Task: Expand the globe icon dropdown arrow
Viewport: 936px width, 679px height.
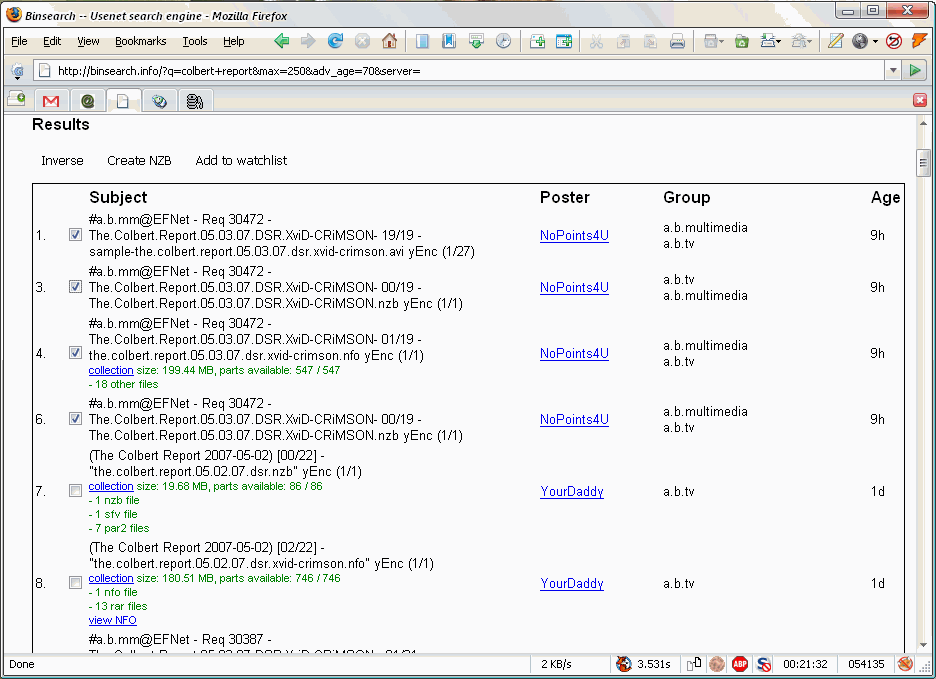Action: [875, 41]
